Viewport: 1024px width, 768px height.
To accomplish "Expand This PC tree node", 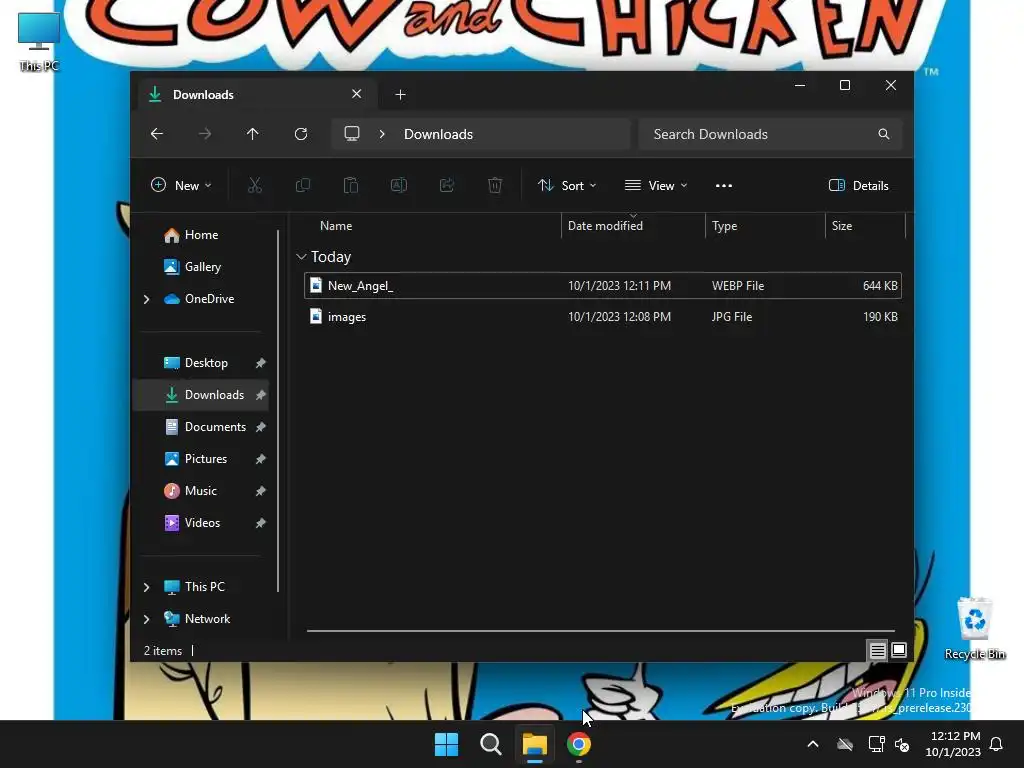I will (146, 587).
